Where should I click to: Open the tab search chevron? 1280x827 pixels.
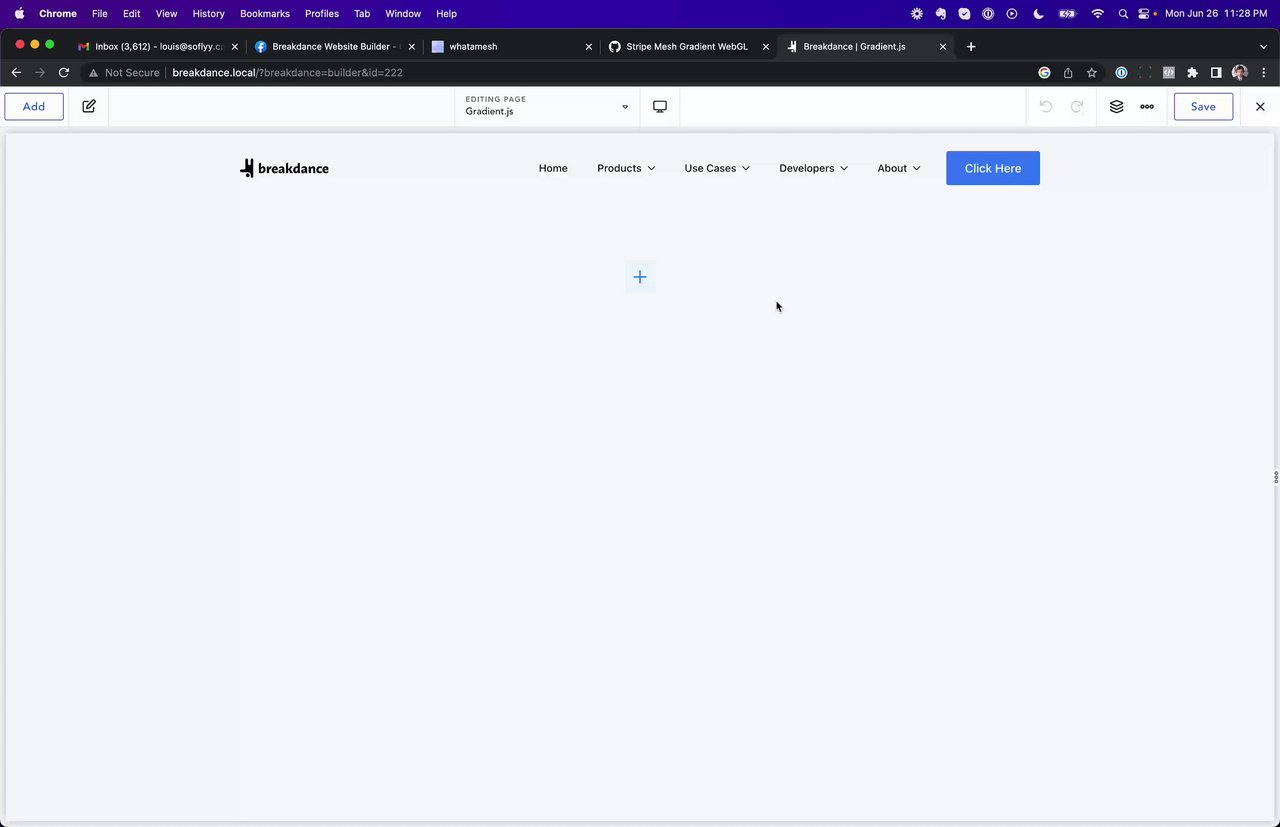click(x=1263, y=46)
